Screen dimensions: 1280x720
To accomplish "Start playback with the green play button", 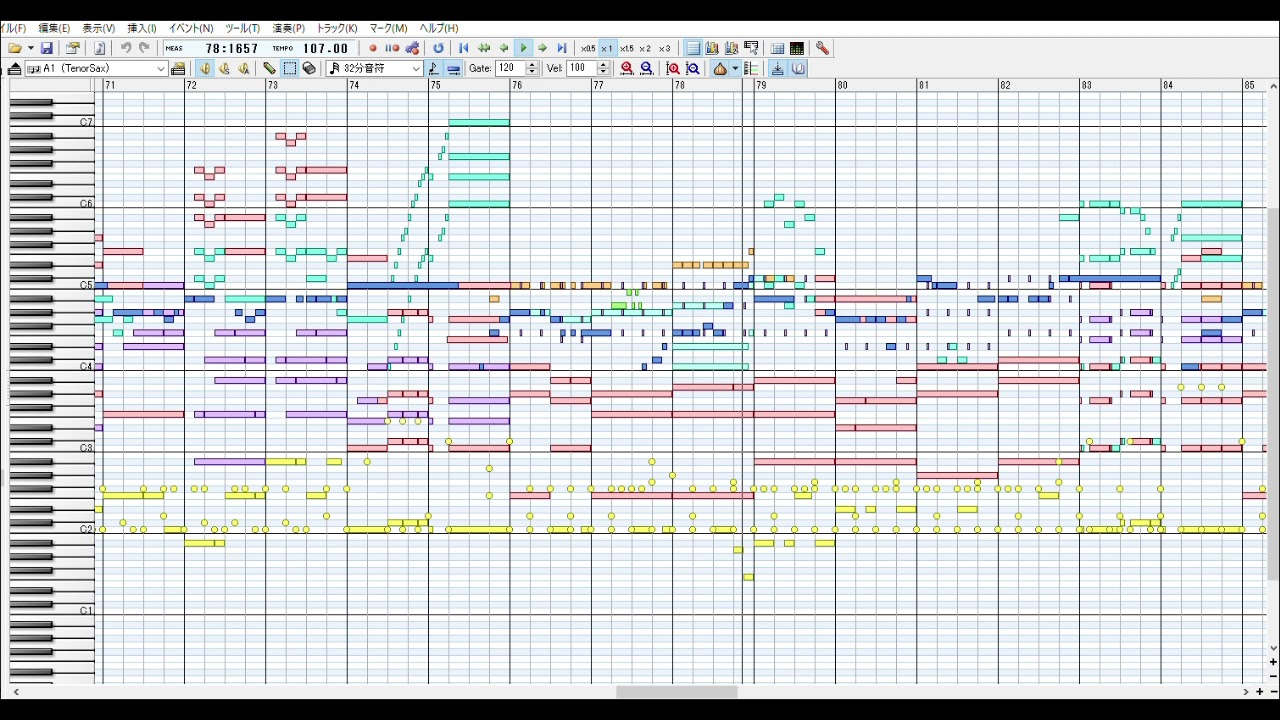I will coord(523,48).
